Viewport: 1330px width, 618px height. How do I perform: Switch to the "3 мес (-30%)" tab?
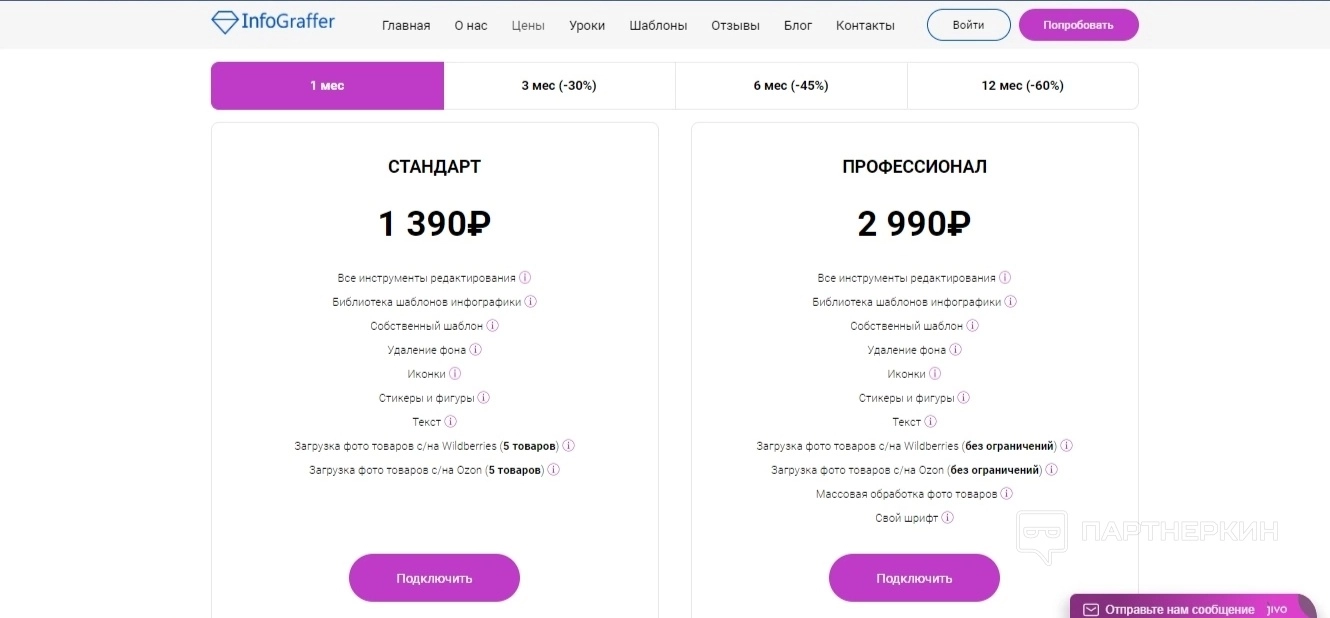coord(559,86)
